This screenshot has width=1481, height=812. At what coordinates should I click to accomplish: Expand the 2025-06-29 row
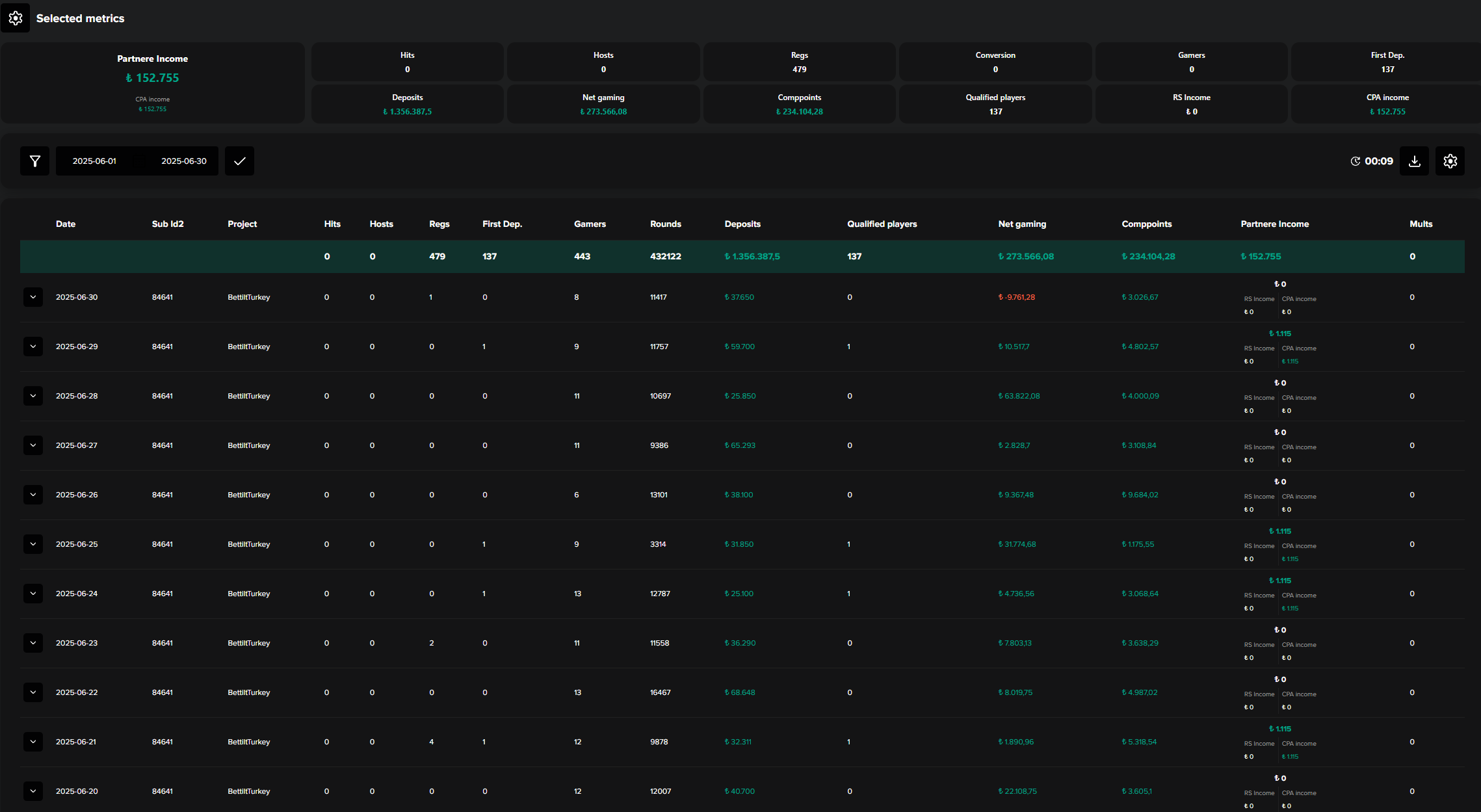coord(33,347)
